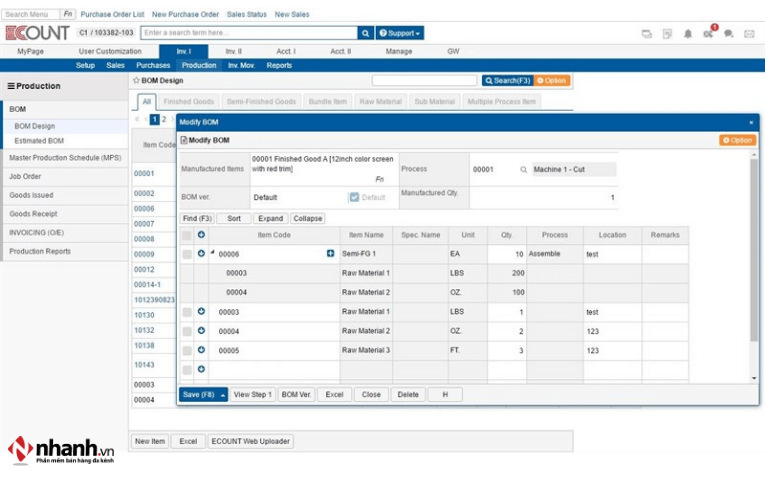This screenshot has width=765, height=478.
Task: Toggle the Default BOM version checkbox
Action: [x=354, y=197]
